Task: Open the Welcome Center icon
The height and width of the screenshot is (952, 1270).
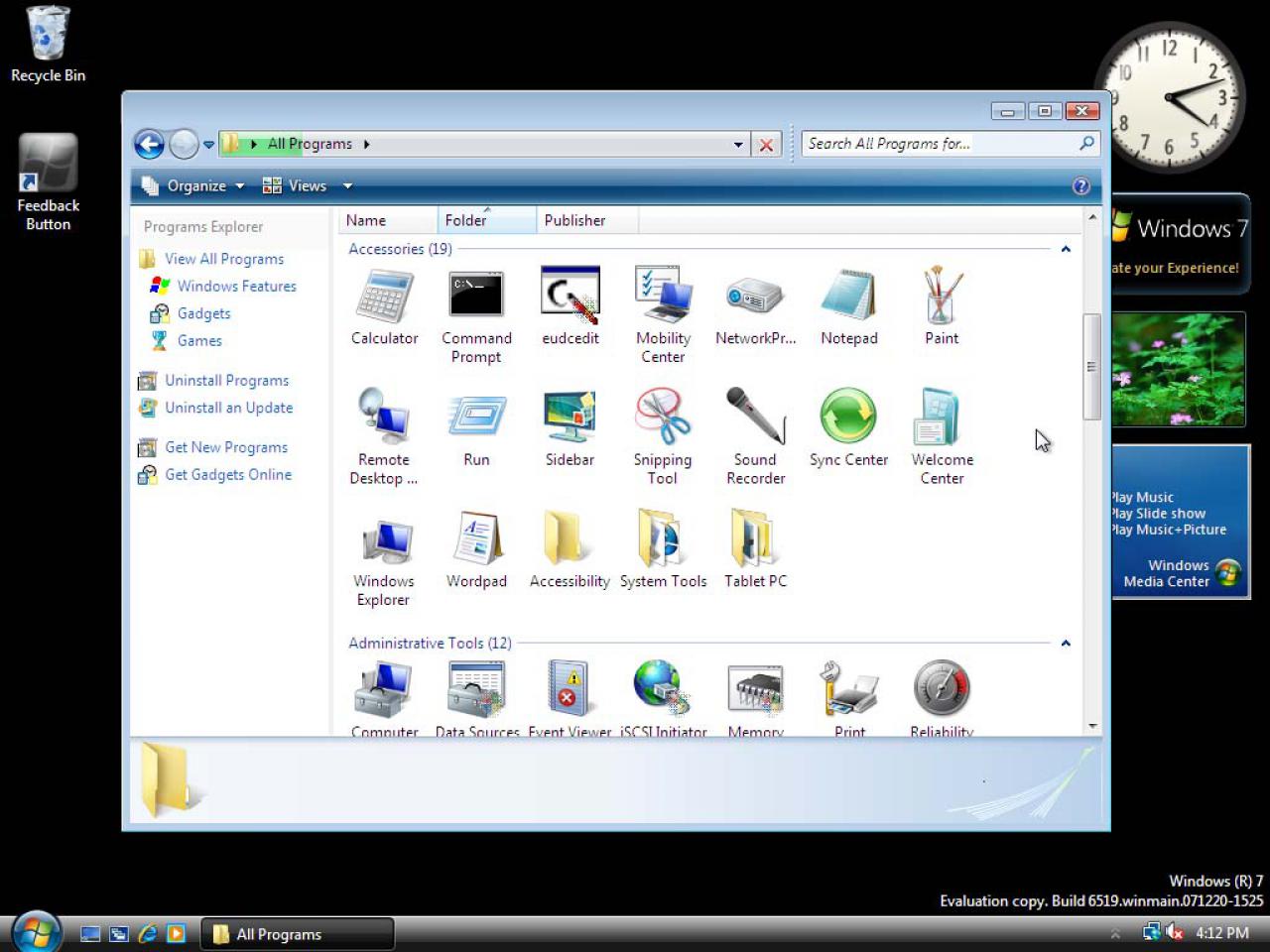Action: click(939, 416)
